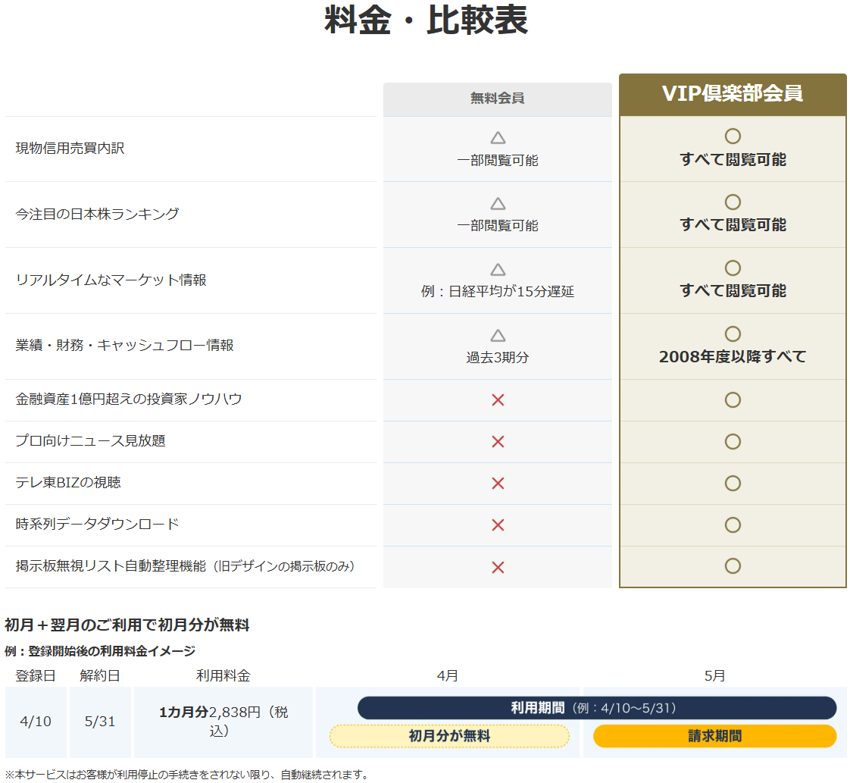Click the 1カ月分2,838円（税込） cell
850x783 pixels.
(x=223, y=722)
